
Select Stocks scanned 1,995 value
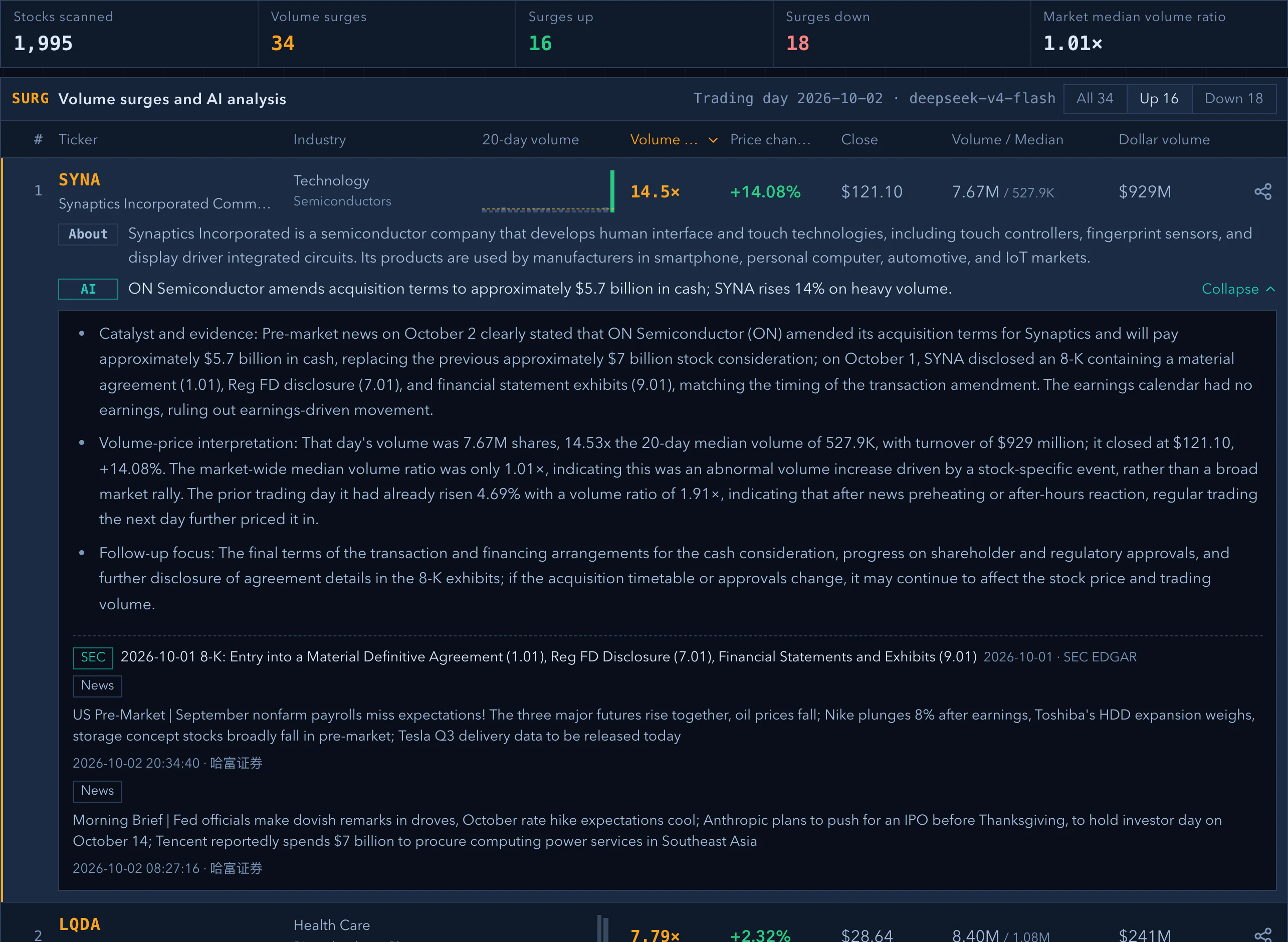[x=43, y=43]
